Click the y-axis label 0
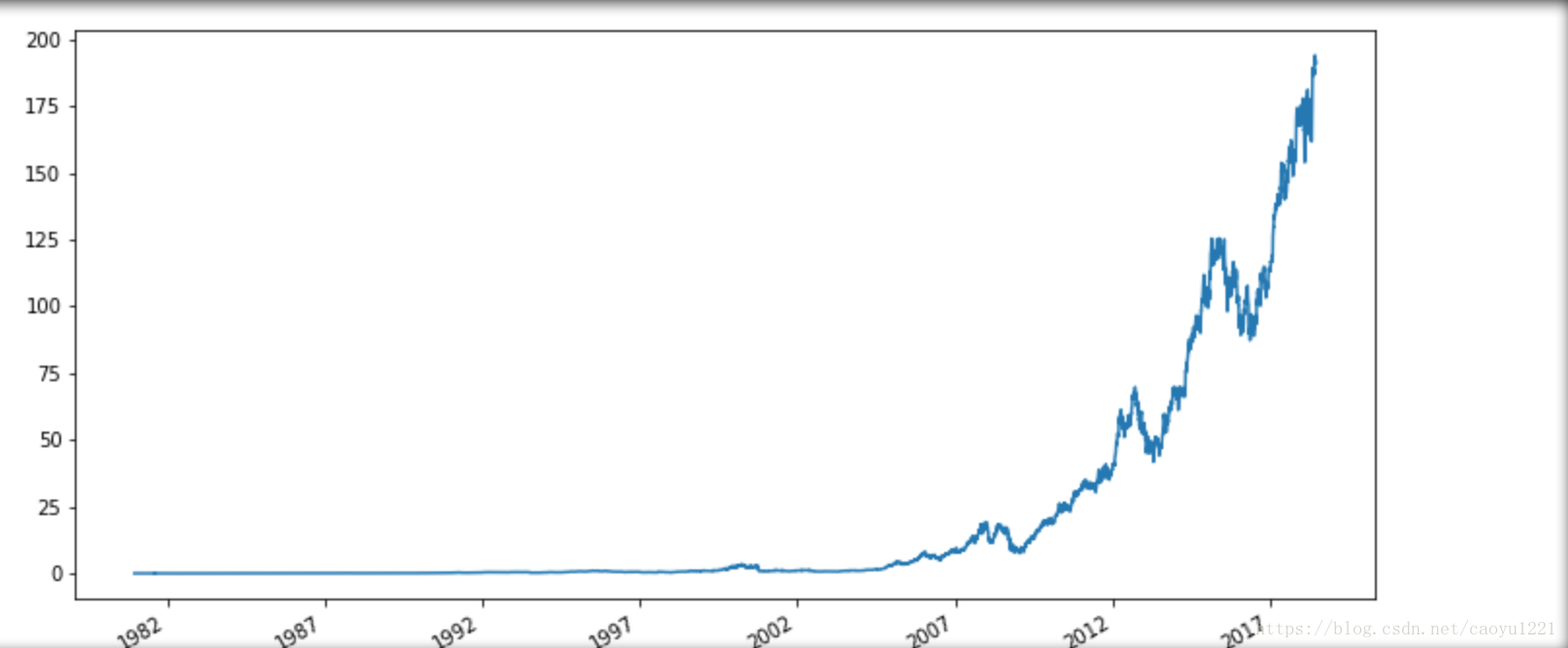Screen dimensions: 1568x648 pyautogui.click(x=56, y=574)
